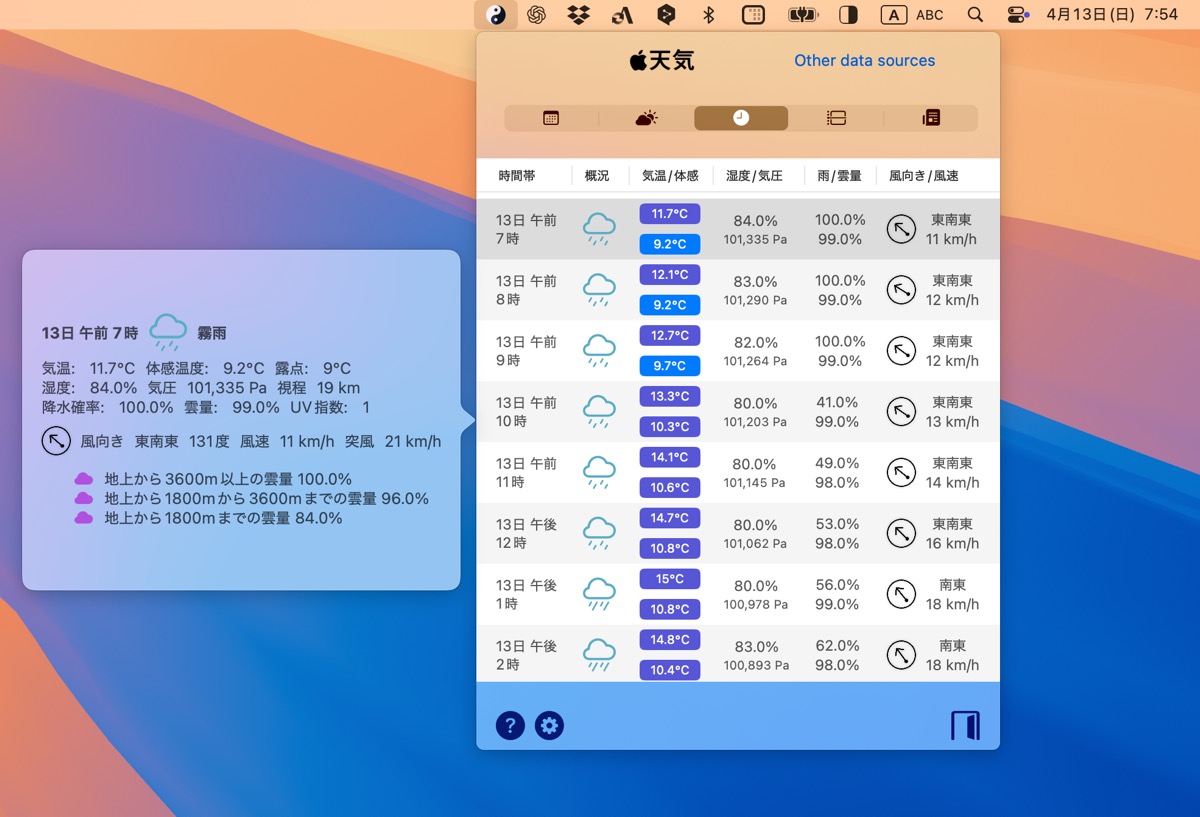Click the wind arrow icon for 14 km/h row
Image resolution: width=1200 pixels, height=817 pixels.
(x=901, y=473)
